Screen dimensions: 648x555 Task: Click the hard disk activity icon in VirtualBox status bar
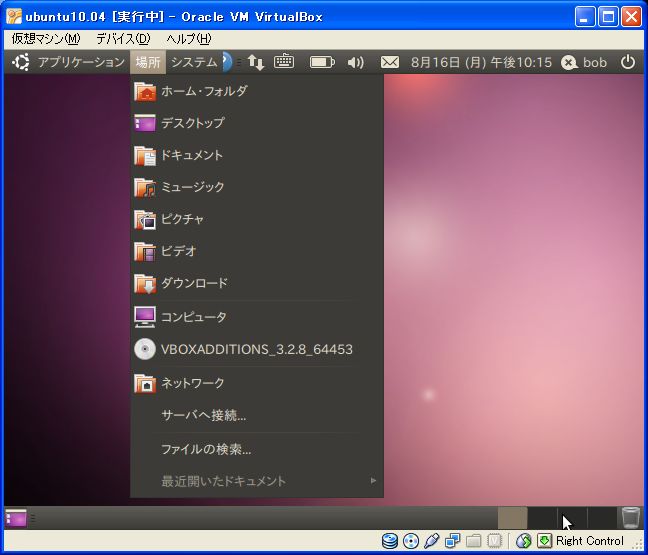[389, 541]
